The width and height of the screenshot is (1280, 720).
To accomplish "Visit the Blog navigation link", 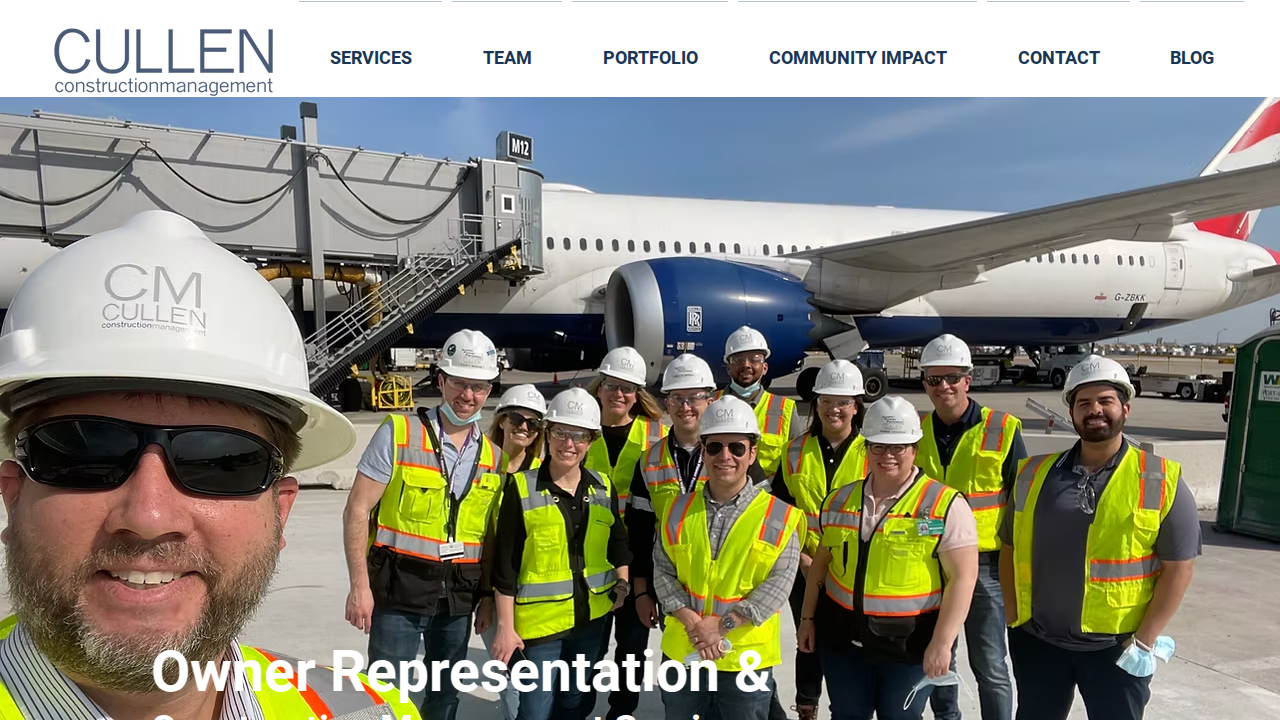I will click(x=1192, y=58).
